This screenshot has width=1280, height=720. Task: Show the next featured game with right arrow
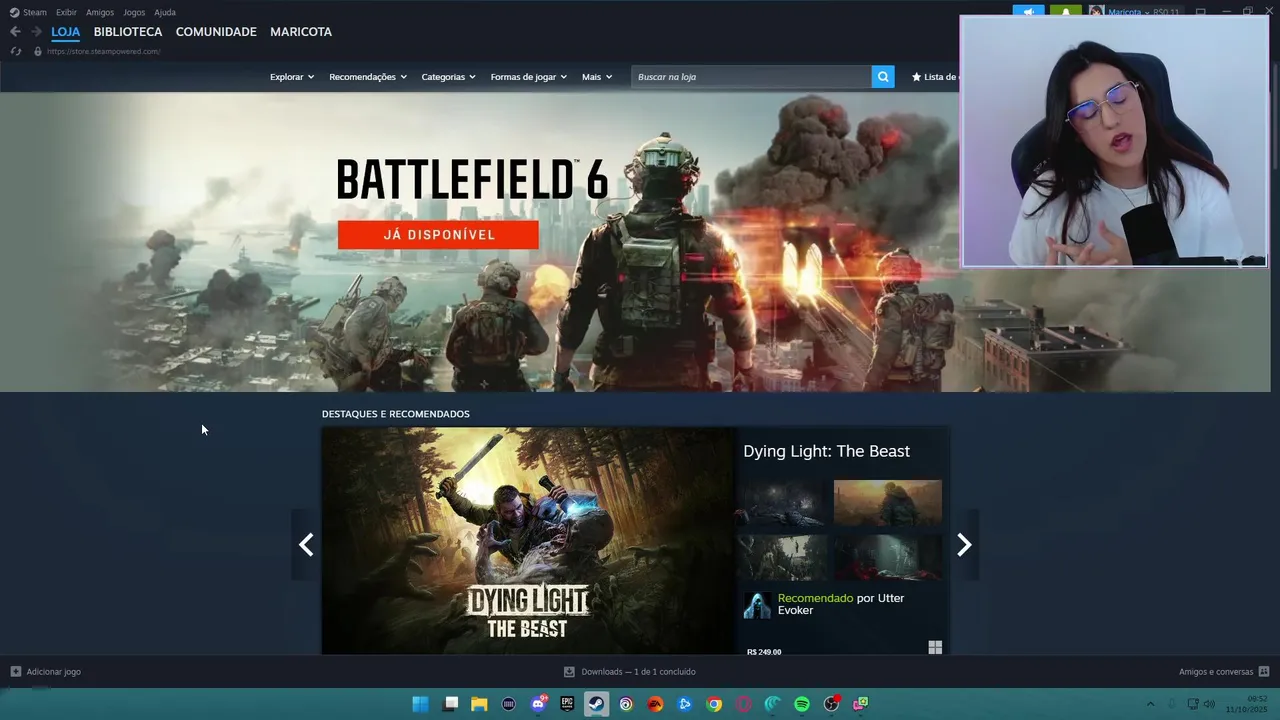pyautogui.click(x=964, y=545)
